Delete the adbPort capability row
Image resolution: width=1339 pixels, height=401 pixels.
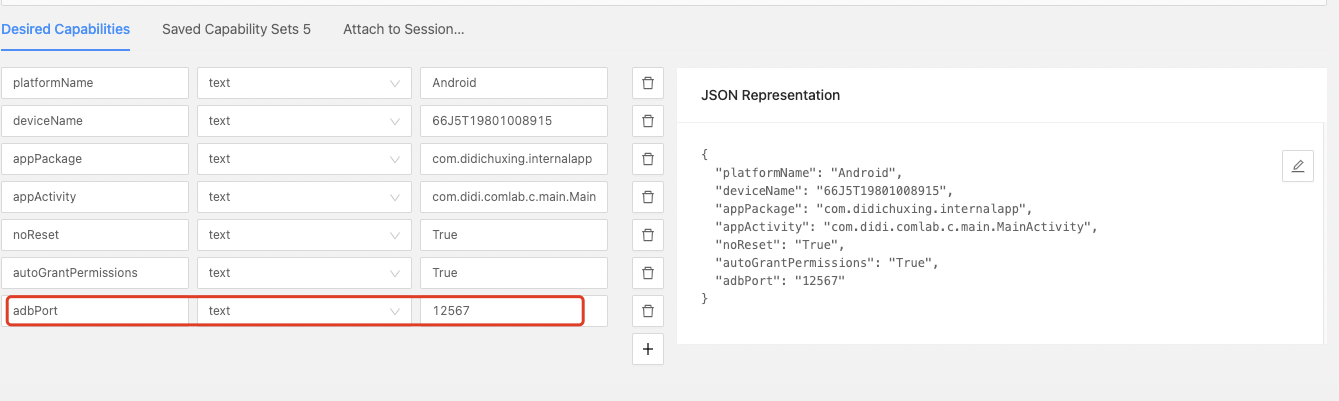(x=647, y=311)
